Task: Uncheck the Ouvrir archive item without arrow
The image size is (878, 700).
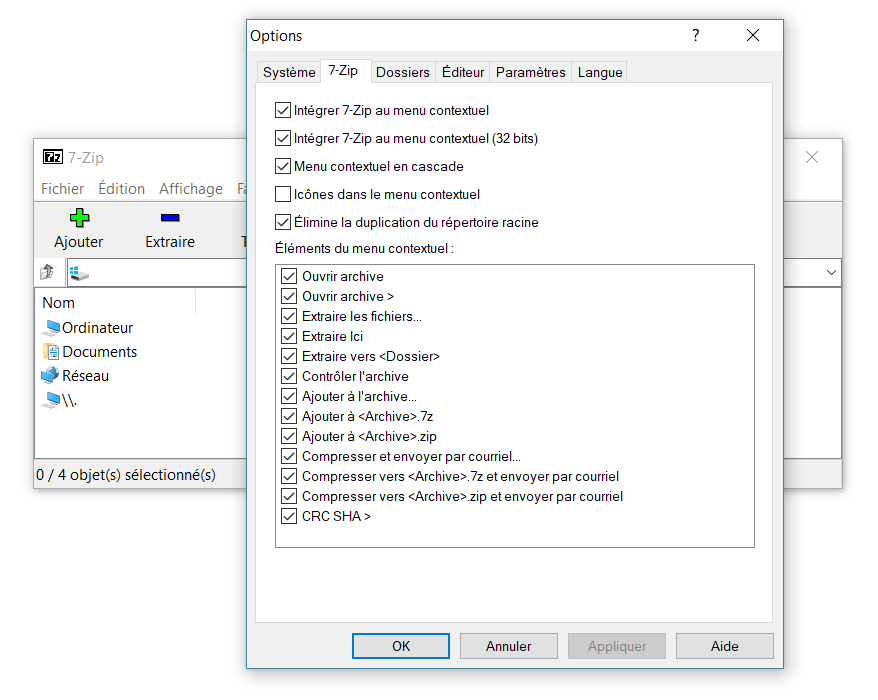Action: click(289, 276)
